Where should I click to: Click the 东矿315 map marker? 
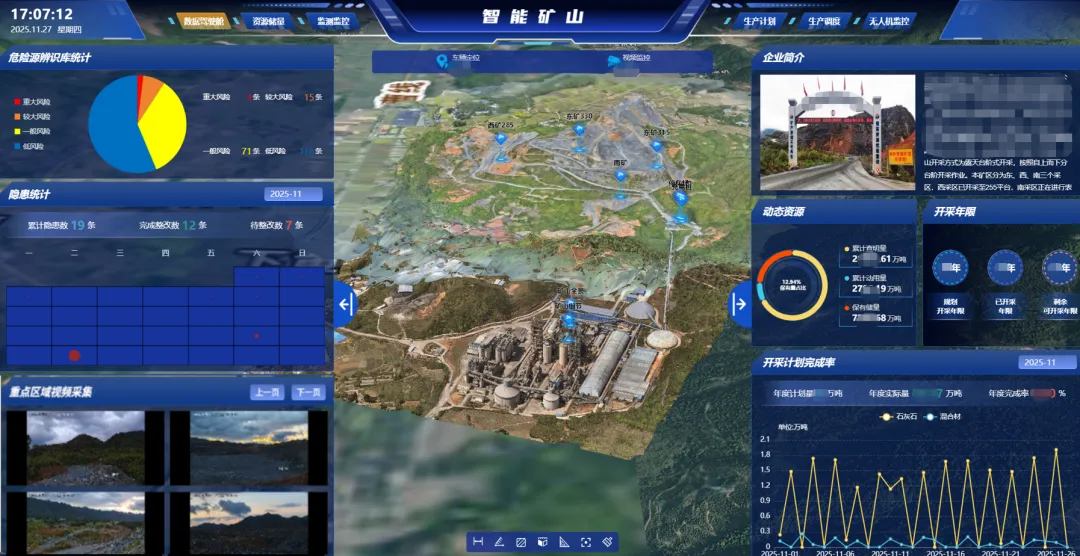[656, 146]
